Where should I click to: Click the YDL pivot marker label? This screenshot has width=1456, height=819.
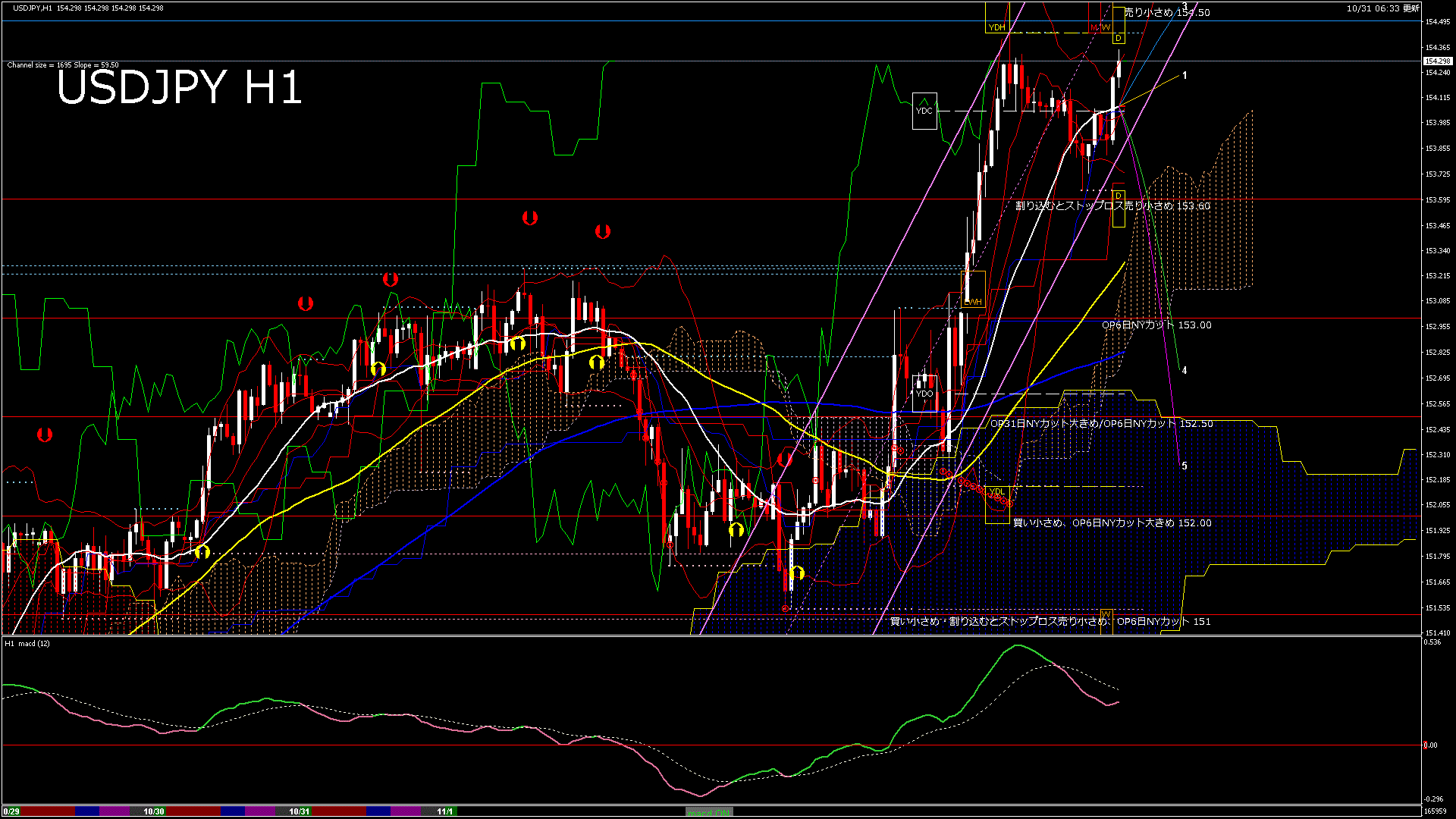pyautogui.click(x=997, y=492)
